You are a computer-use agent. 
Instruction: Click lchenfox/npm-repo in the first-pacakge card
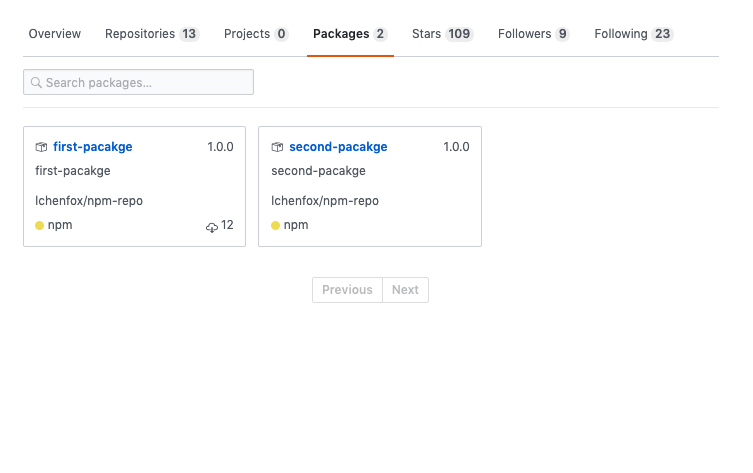[x=89, y=201]
